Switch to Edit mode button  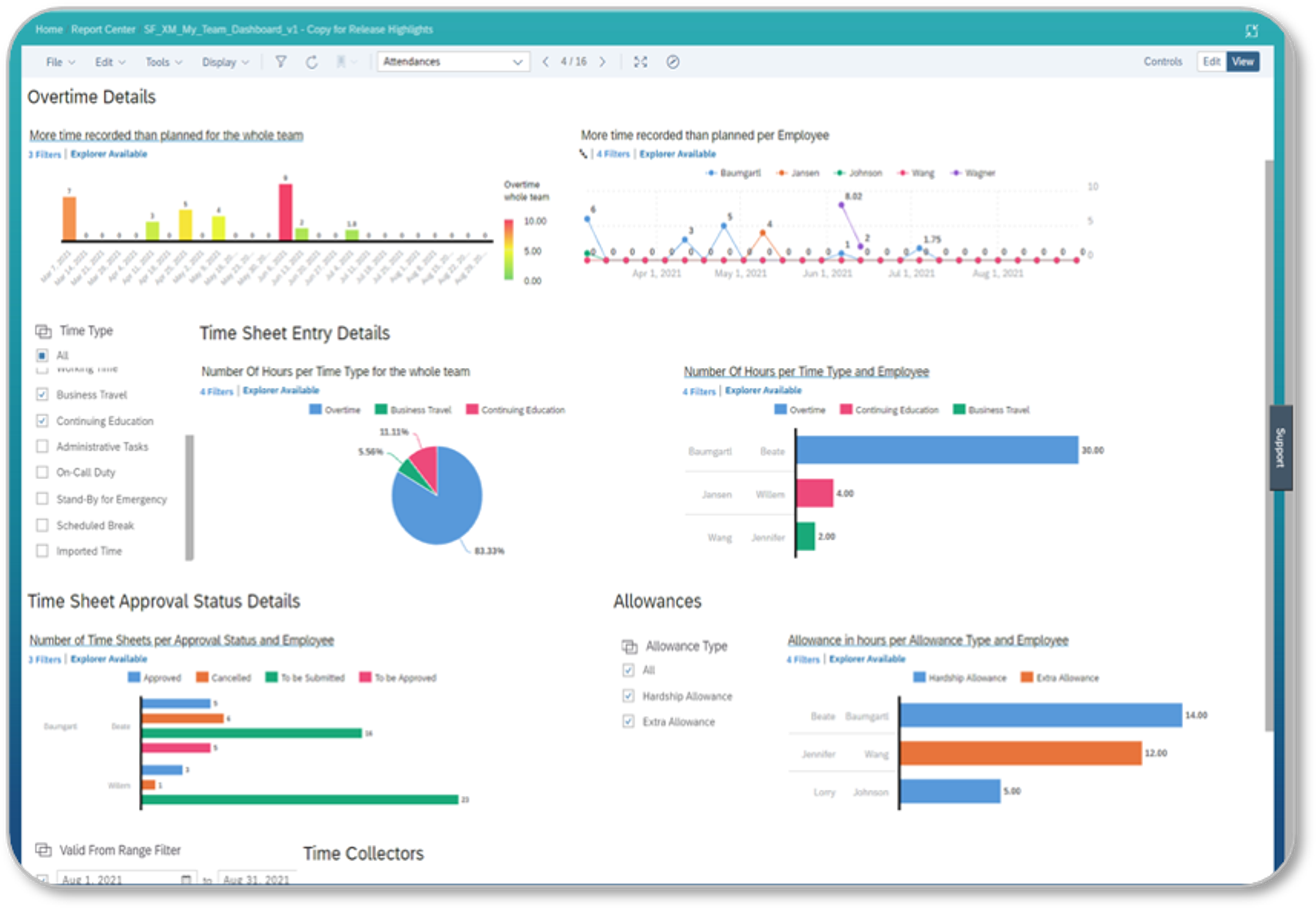pyautogui.click(x=1211, y=61)
